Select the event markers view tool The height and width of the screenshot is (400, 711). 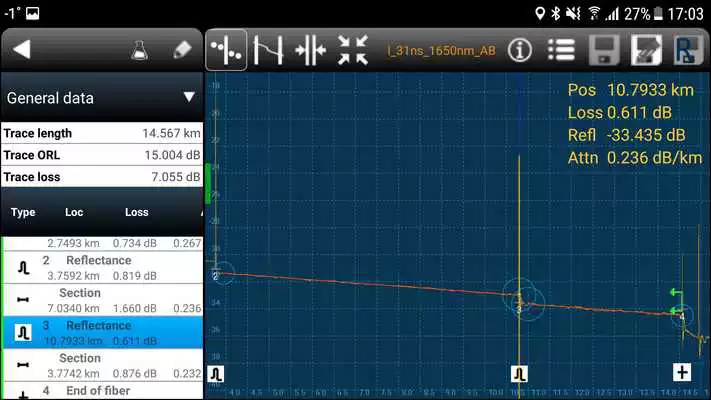tap(226, 50)
